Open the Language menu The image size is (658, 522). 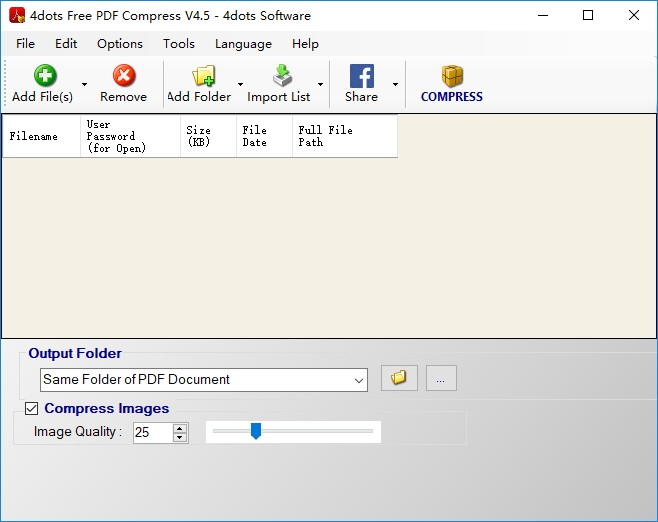pos(243,44)
